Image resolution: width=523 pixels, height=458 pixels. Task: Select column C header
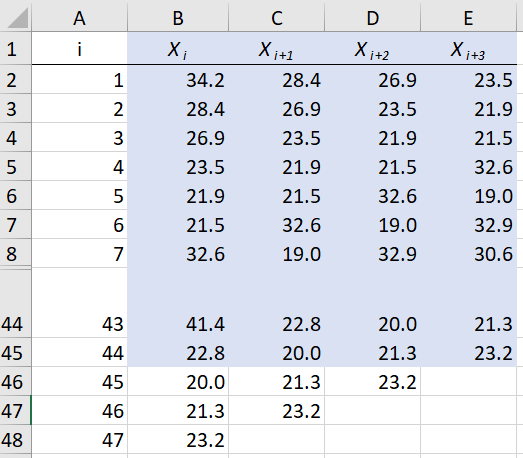tap(277, 18)
